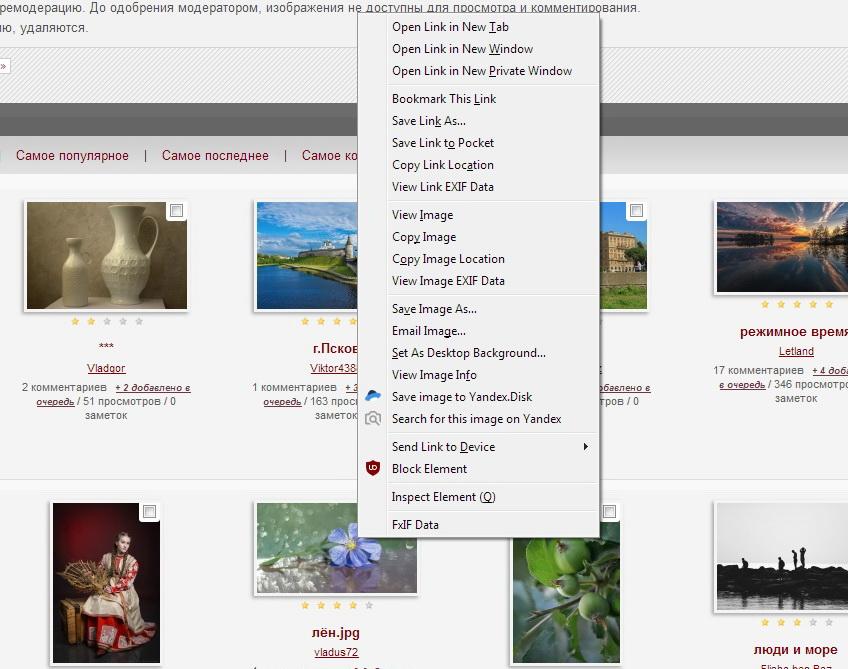
Task: Choose View Link EXIF Data
Action: point(479,187)
